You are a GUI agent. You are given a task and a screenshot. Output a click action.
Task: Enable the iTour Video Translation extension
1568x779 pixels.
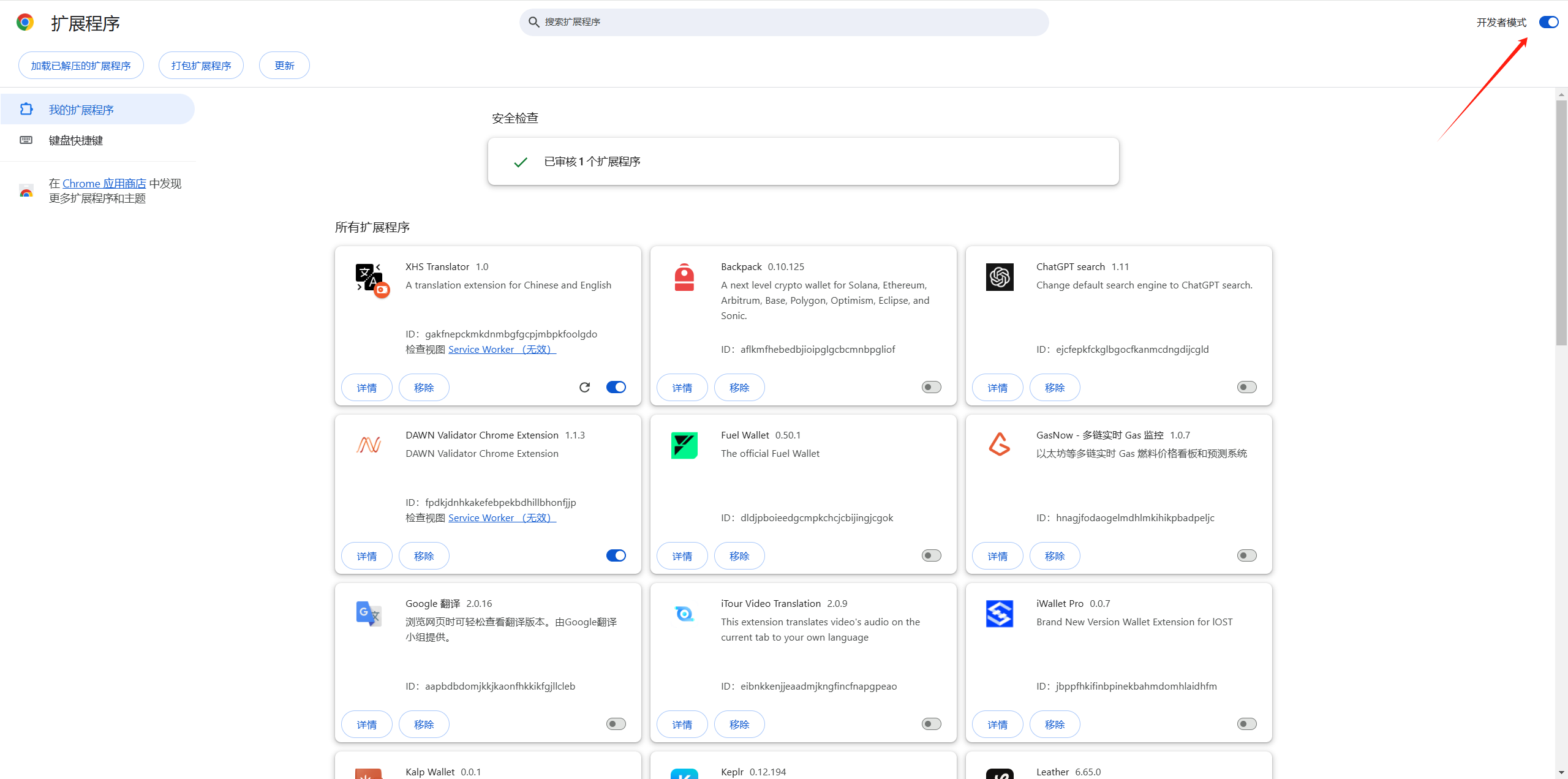[x=931, y=724]
